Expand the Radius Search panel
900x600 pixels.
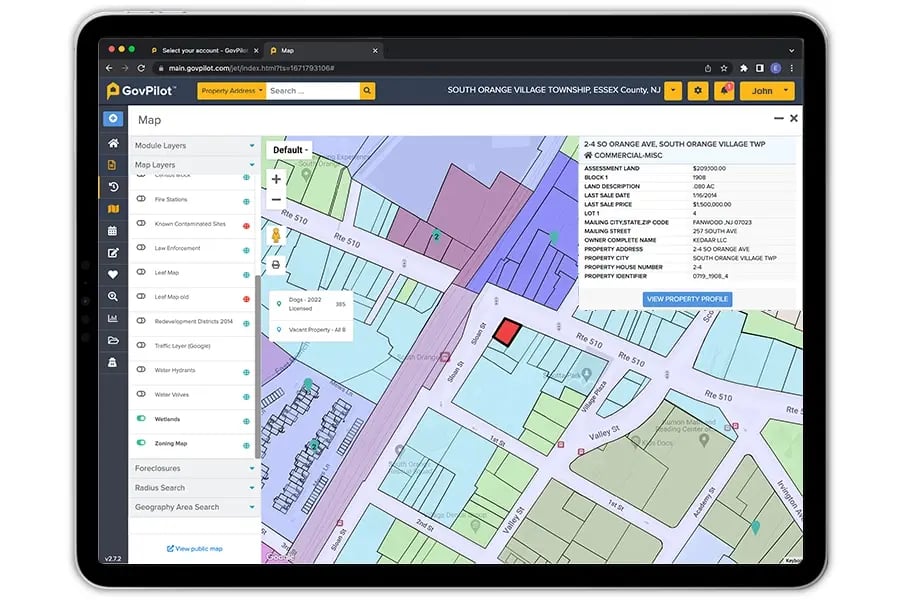194,488
